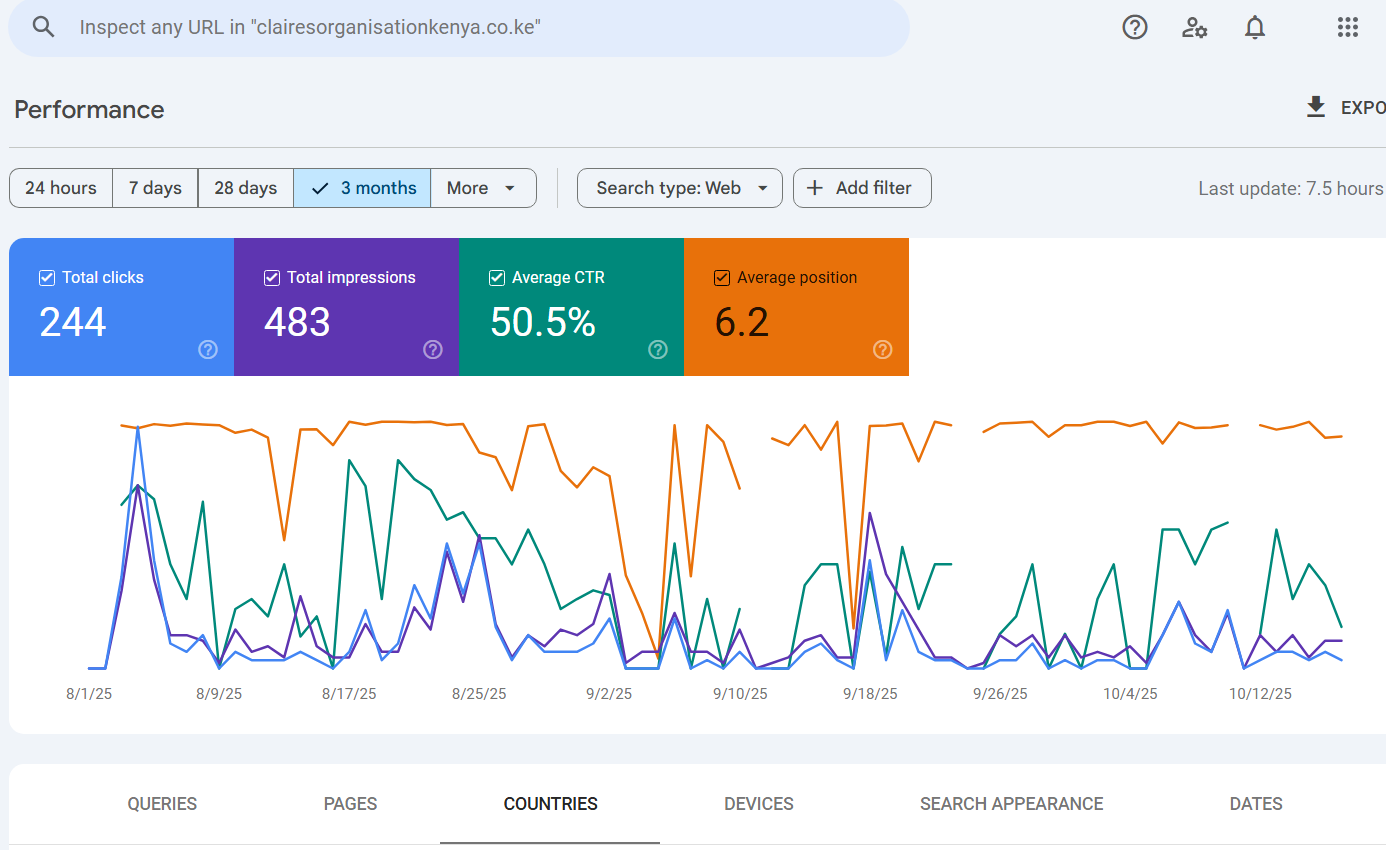The height and width of the screenshot is (850, 1386).
Task: Disable the Average CTR checkbox
Action: pos(497,278)
